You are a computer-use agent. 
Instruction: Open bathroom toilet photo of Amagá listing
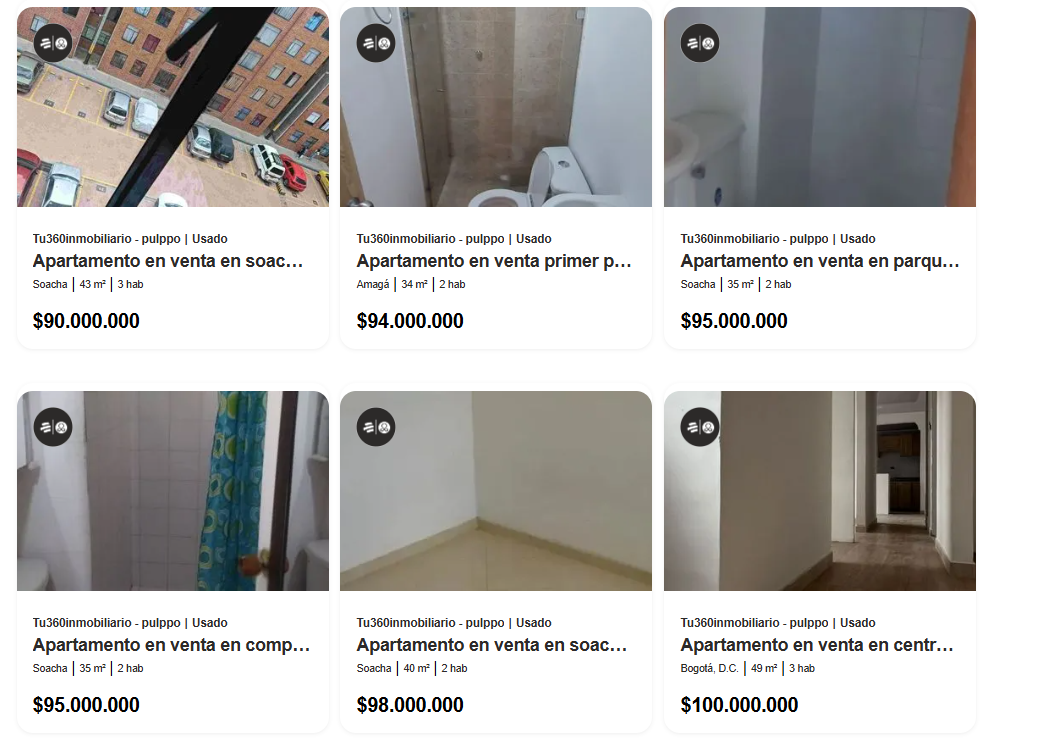pyautogui.click(x=496, y=107)
